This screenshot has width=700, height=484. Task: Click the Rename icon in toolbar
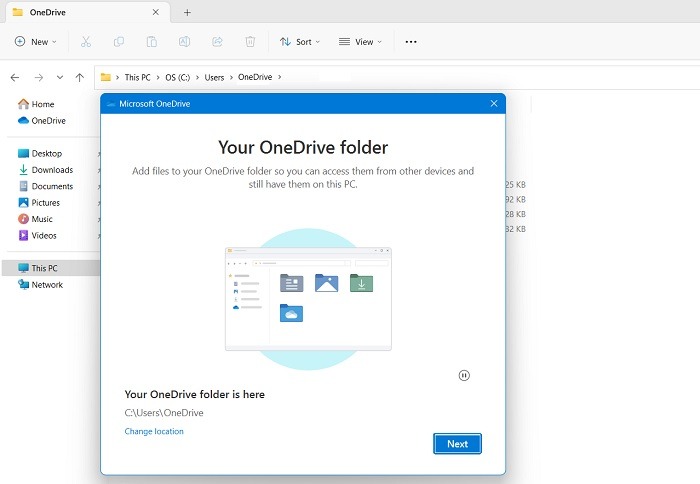(184, 42)
